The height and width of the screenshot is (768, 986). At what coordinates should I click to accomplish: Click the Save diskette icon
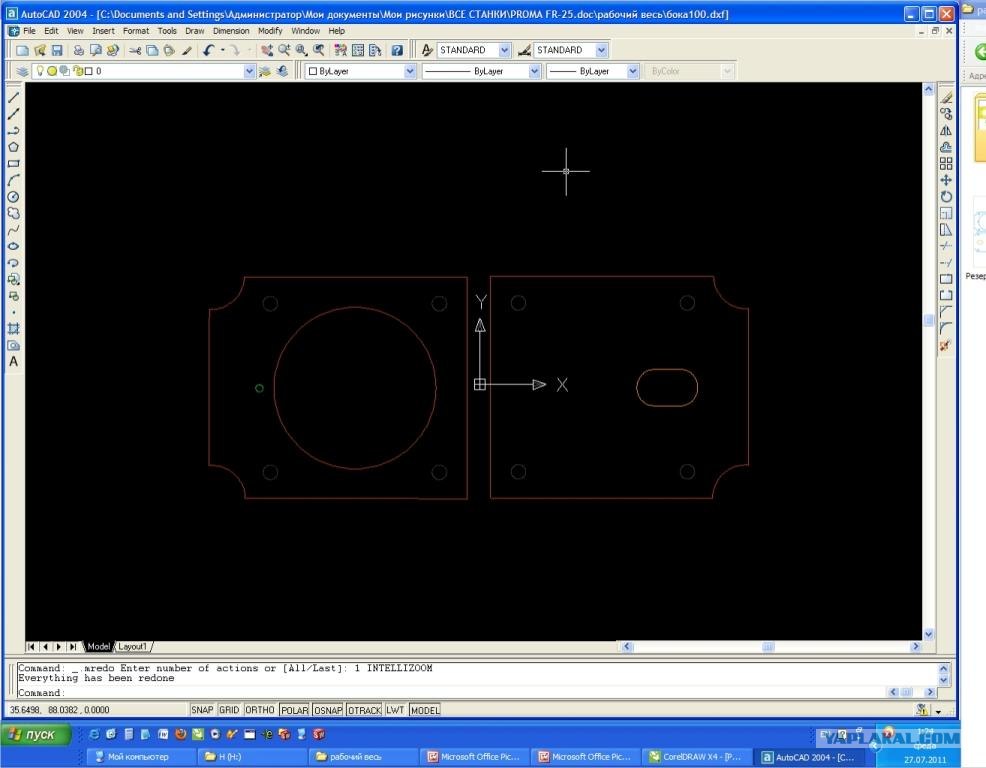pos(57,50)
